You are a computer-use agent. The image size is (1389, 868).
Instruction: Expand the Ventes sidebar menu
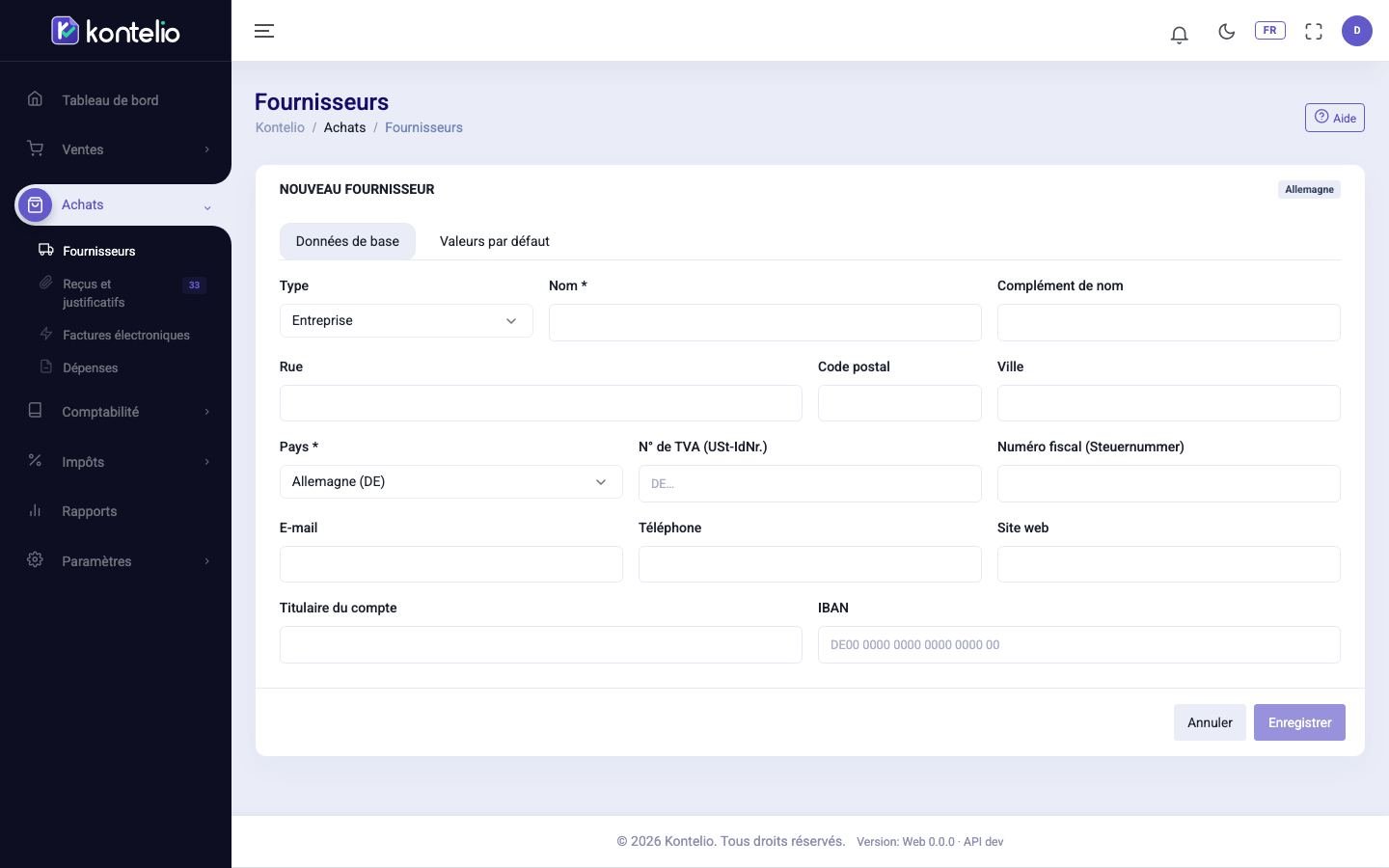(x=116, y=149)
